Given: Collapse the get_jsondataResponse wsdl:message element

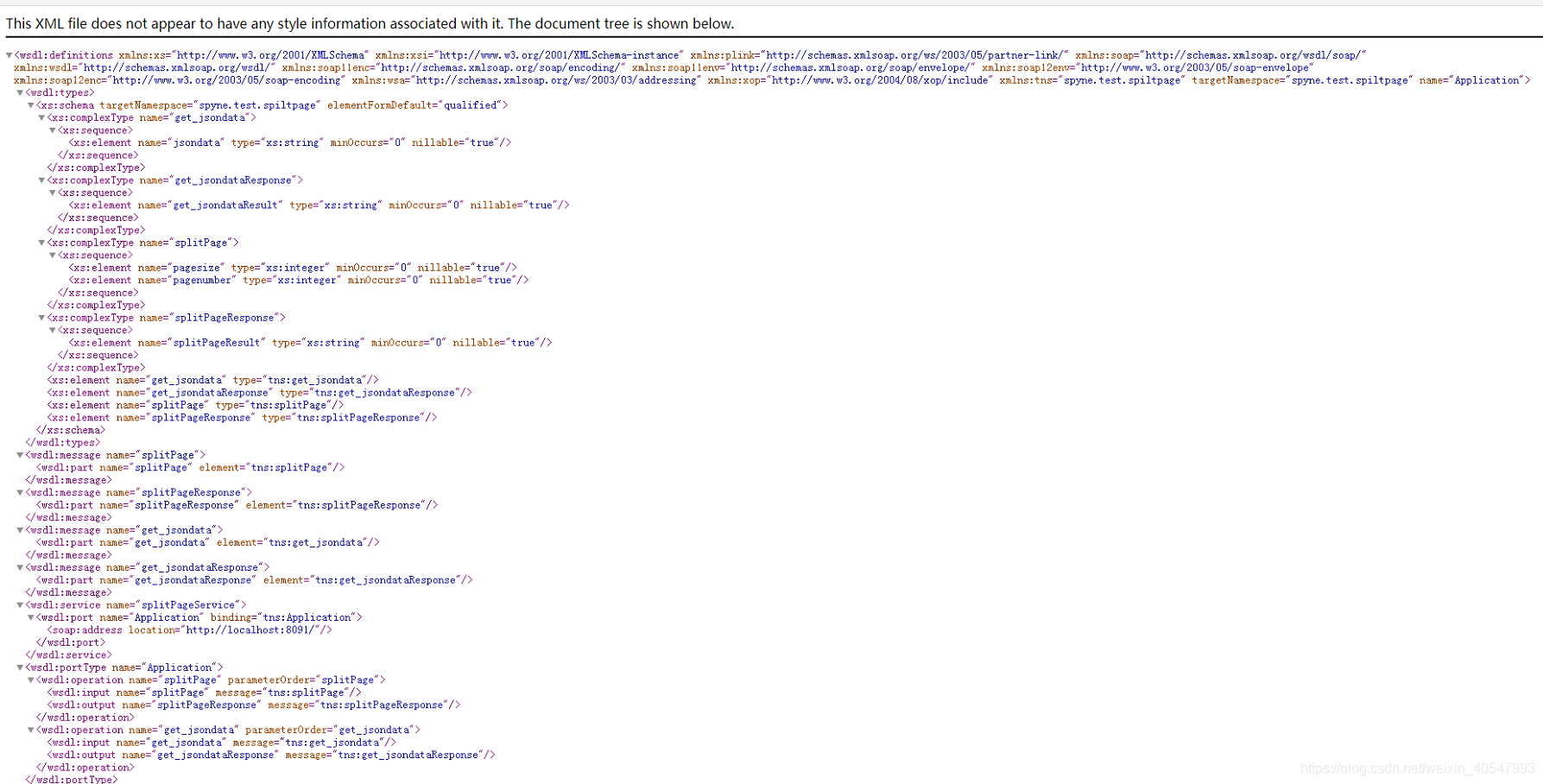Looking at the screenshot, I should (19, 567).
